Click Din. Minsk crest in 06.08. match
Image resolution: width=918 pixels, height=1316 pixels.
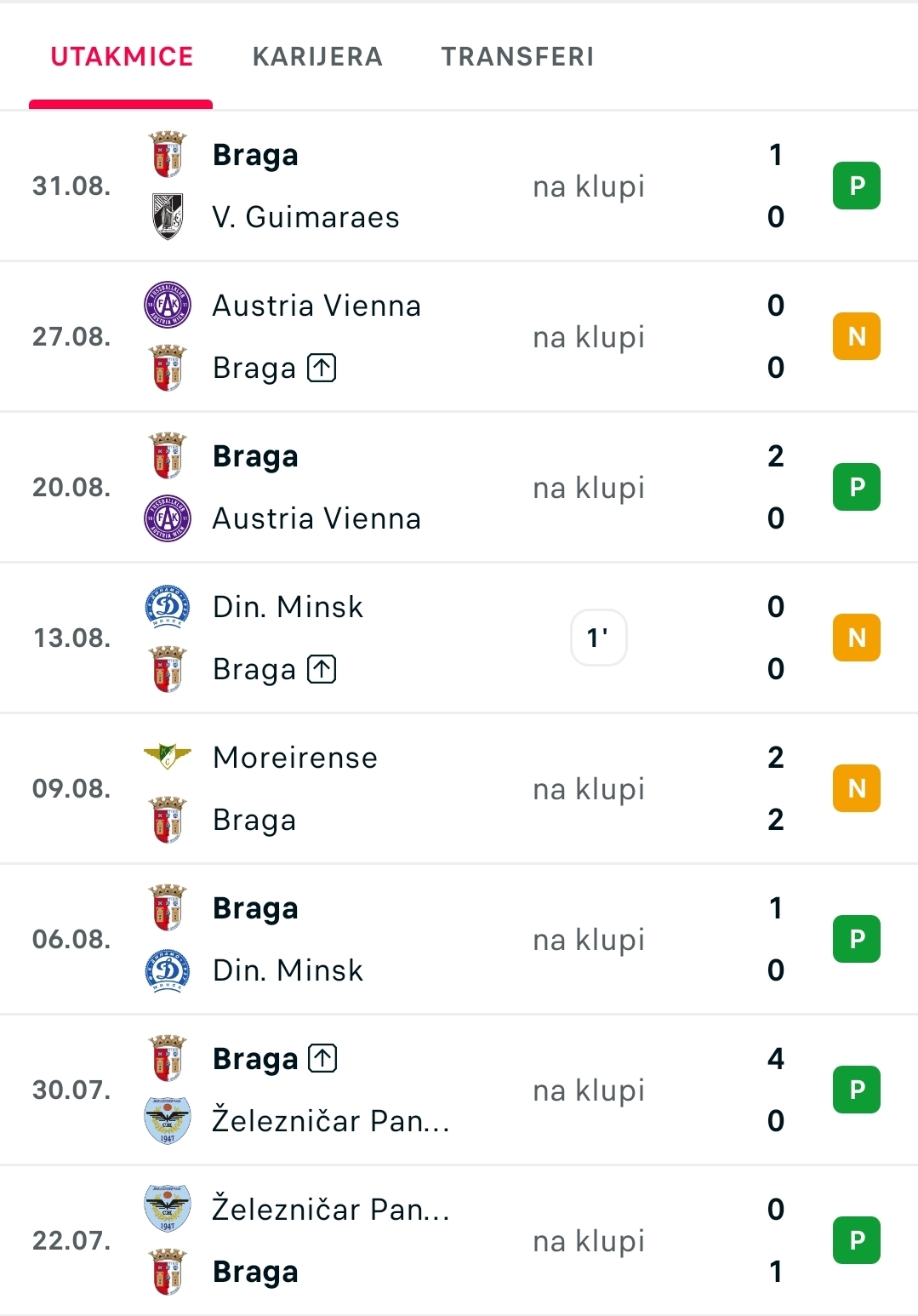168,970
